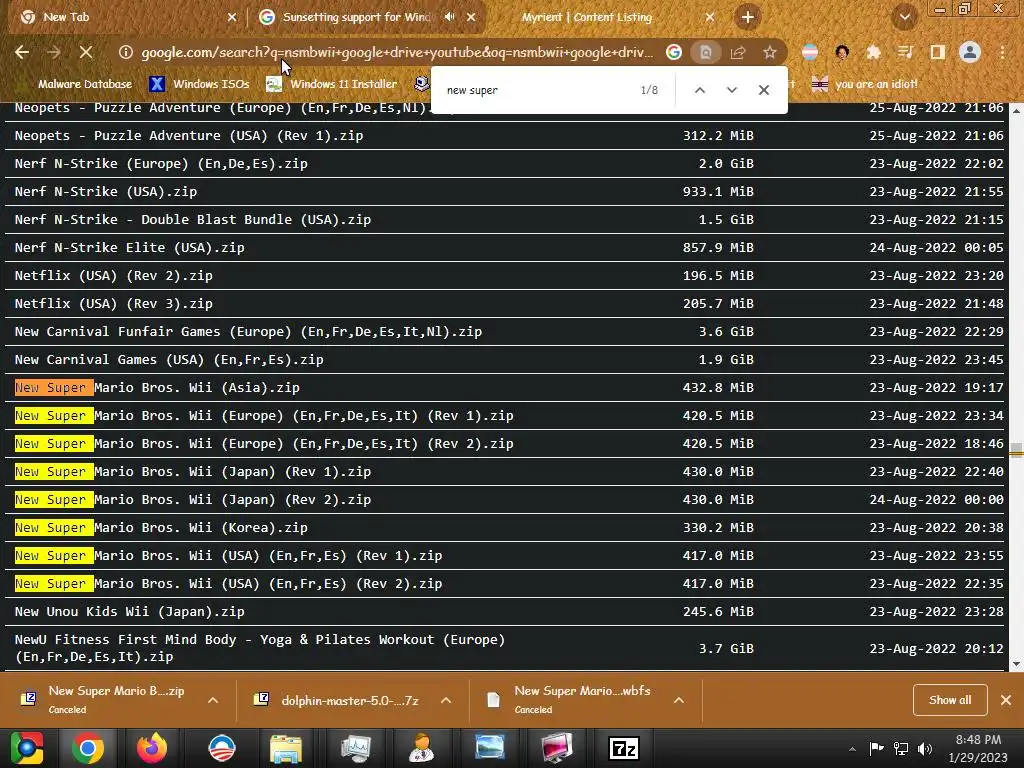Viewport: 1024px width, 768px height.
Task: Show hidden system tray icons
Action: tap(852, 749)
